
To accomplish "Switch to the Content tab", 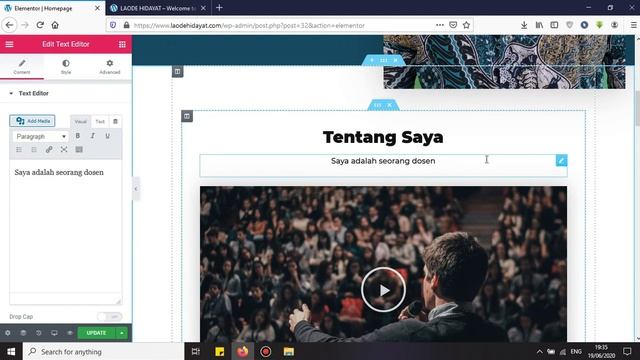I will point(22,67).
